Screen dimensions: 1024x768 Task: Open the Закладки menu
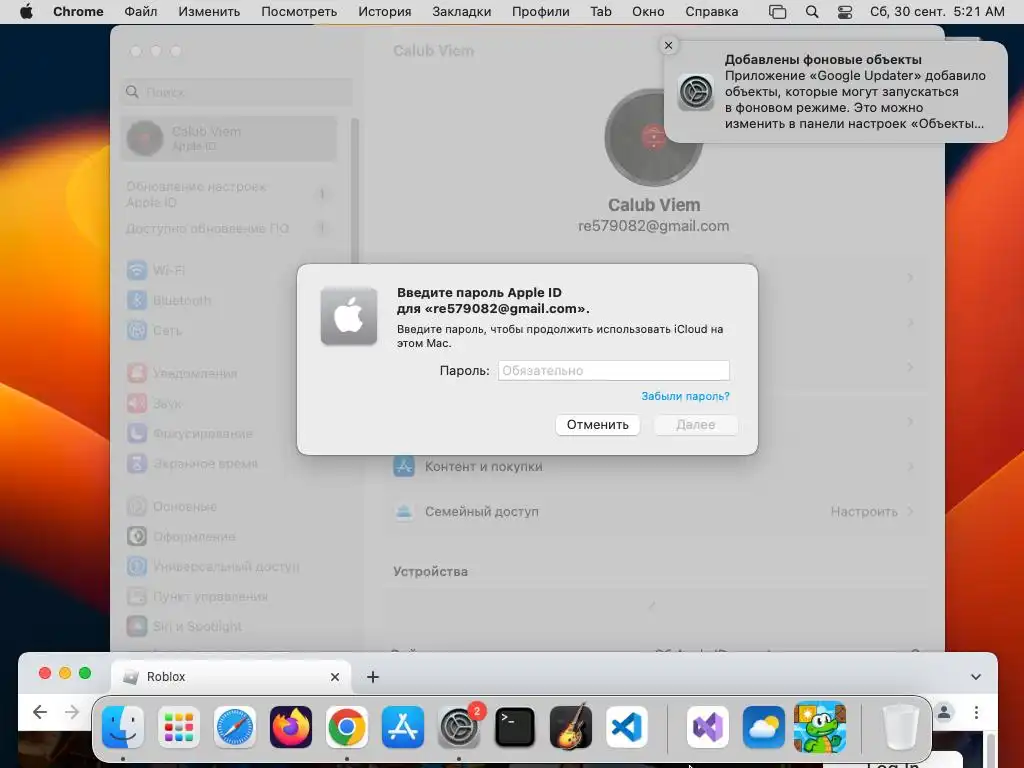coord(462,12)
